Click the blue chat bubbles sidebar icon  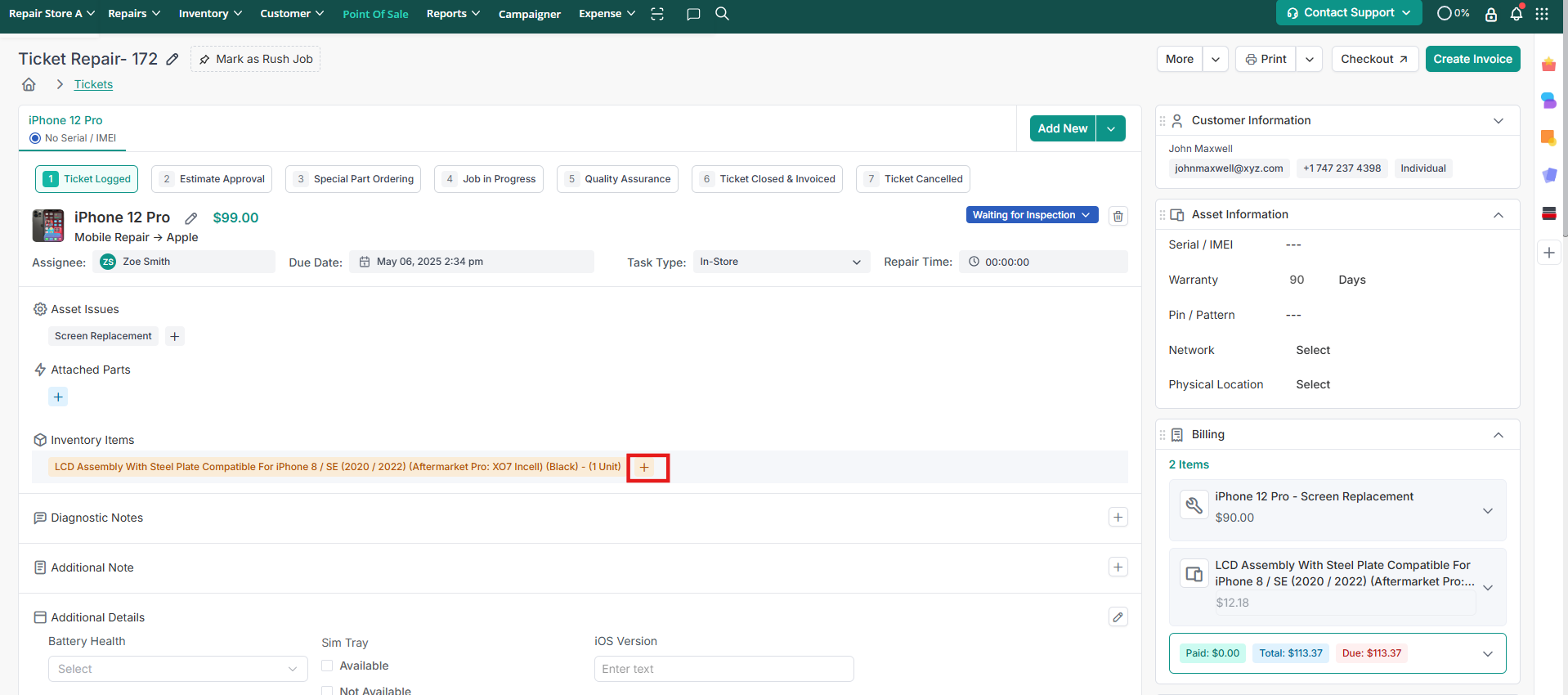[1549, 101]
